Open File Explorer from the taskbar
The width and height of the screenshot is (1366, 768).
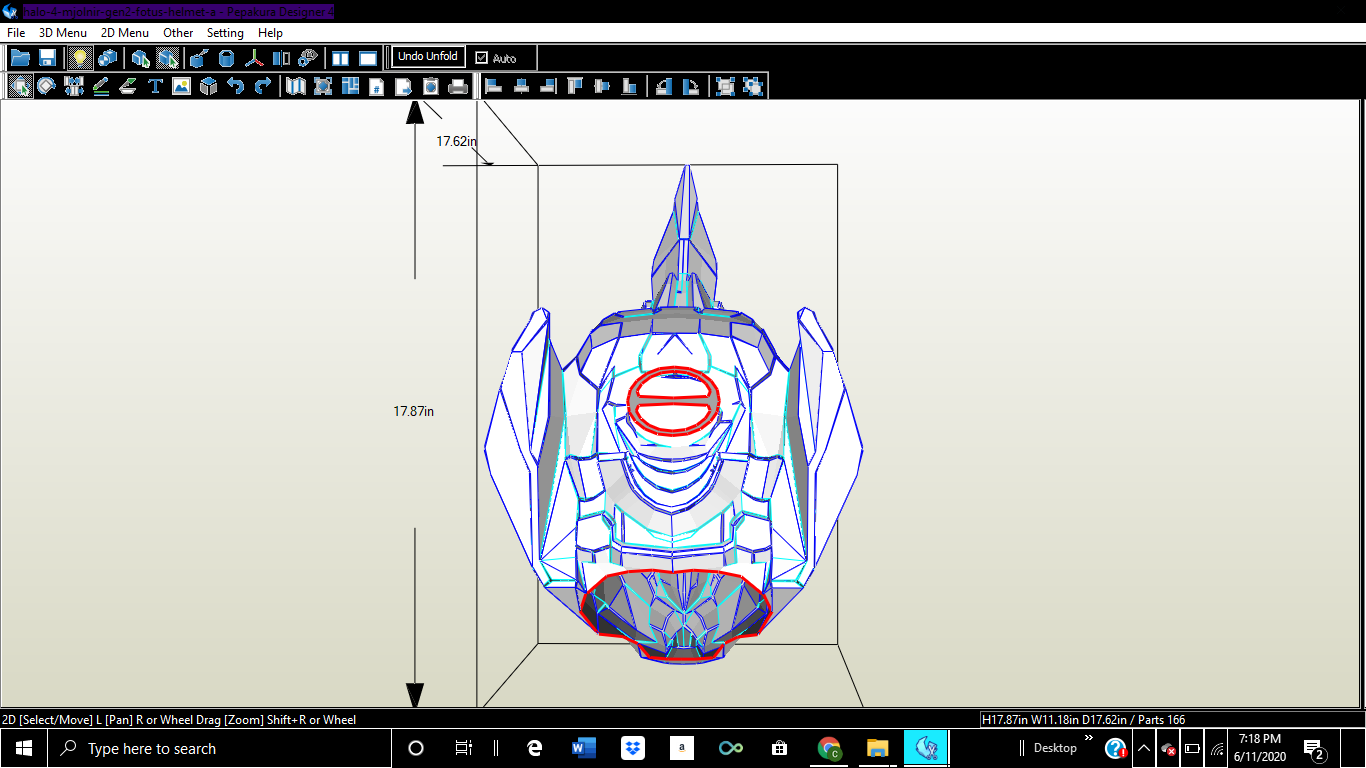[x=877, y=748]
